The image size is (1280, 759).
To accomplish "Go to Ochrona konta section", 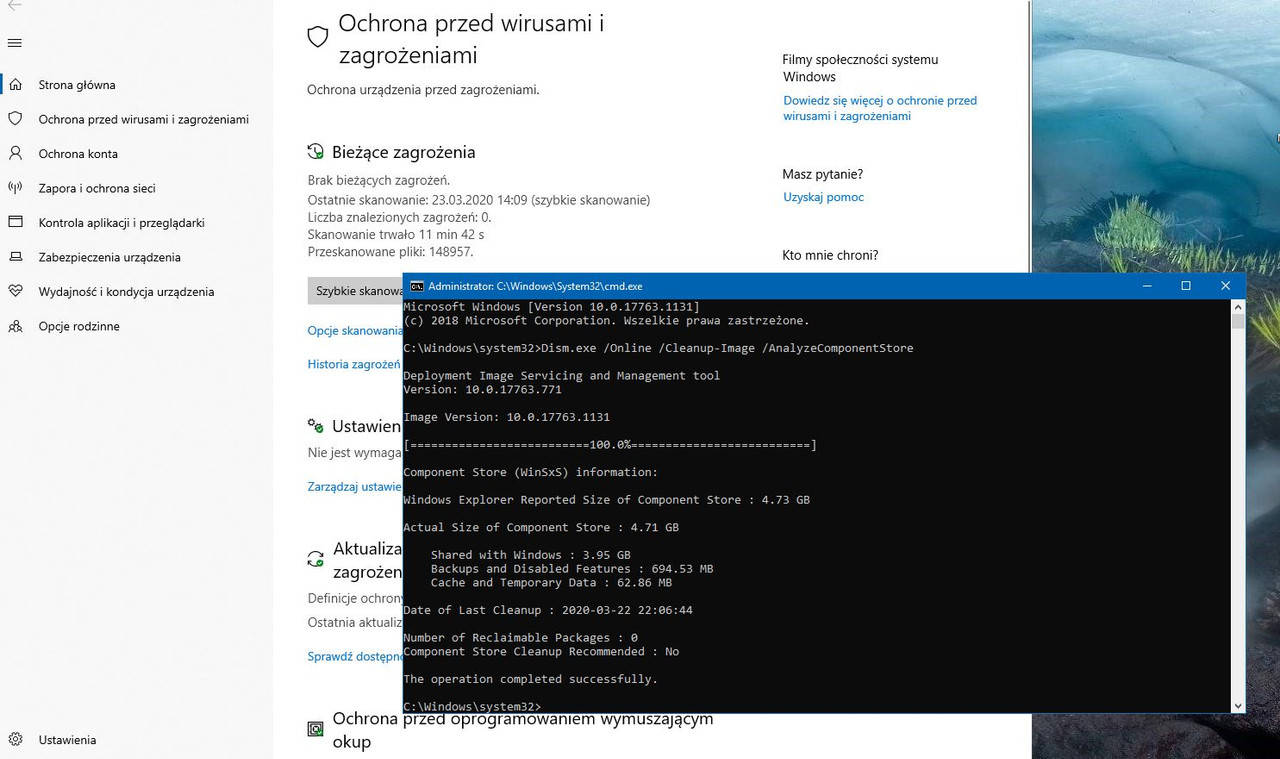I will [x=78, y=154].
